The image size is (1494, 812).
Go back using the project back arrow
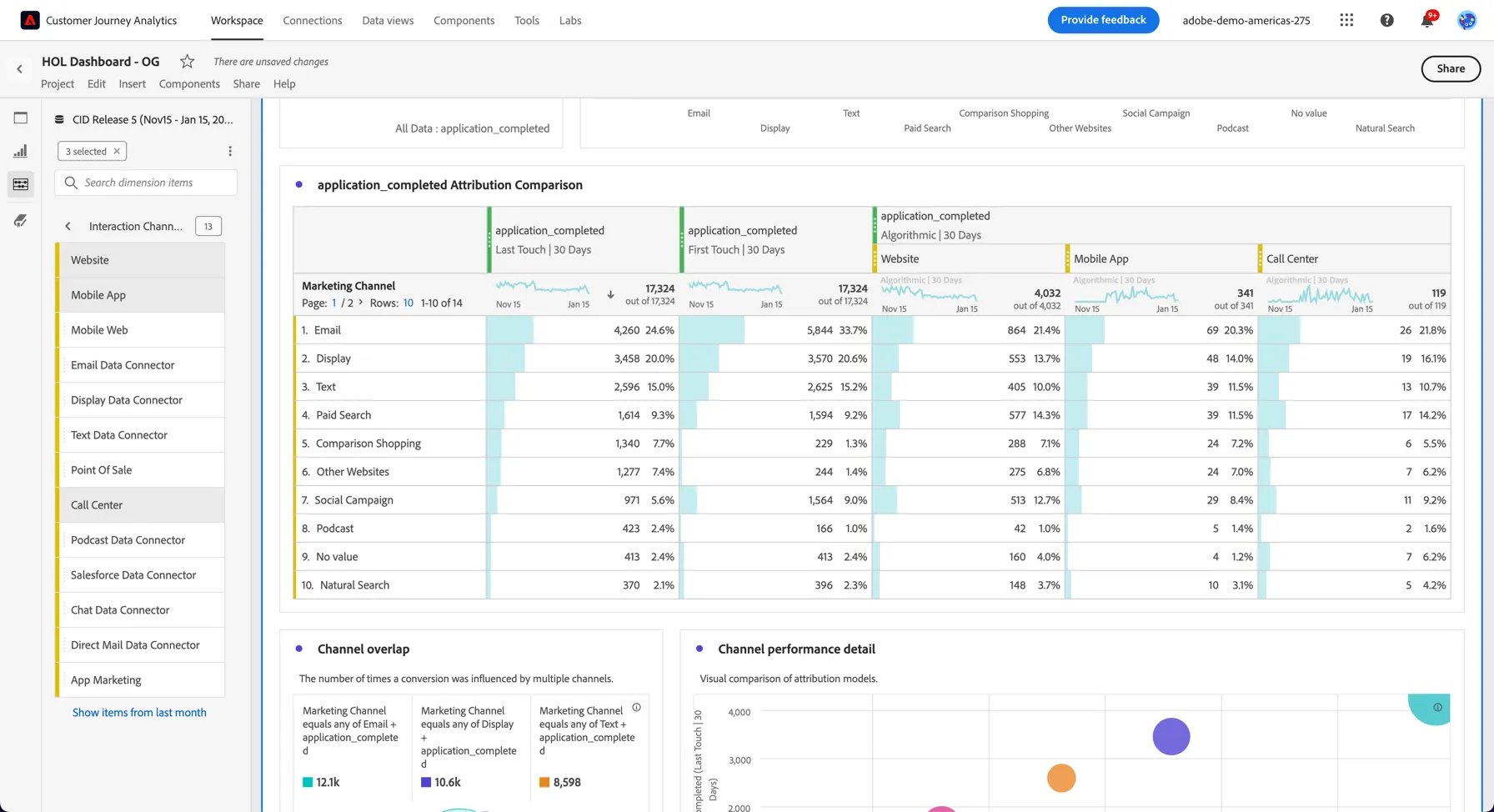coord(19,69)
